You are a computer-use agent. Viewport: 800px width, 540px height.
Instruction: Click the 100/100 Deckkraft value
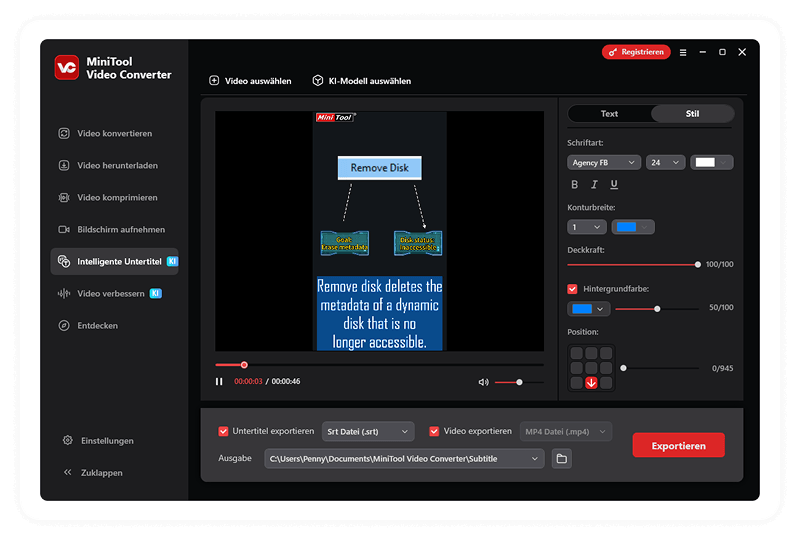pyautogui.click(x=719, y=264)
